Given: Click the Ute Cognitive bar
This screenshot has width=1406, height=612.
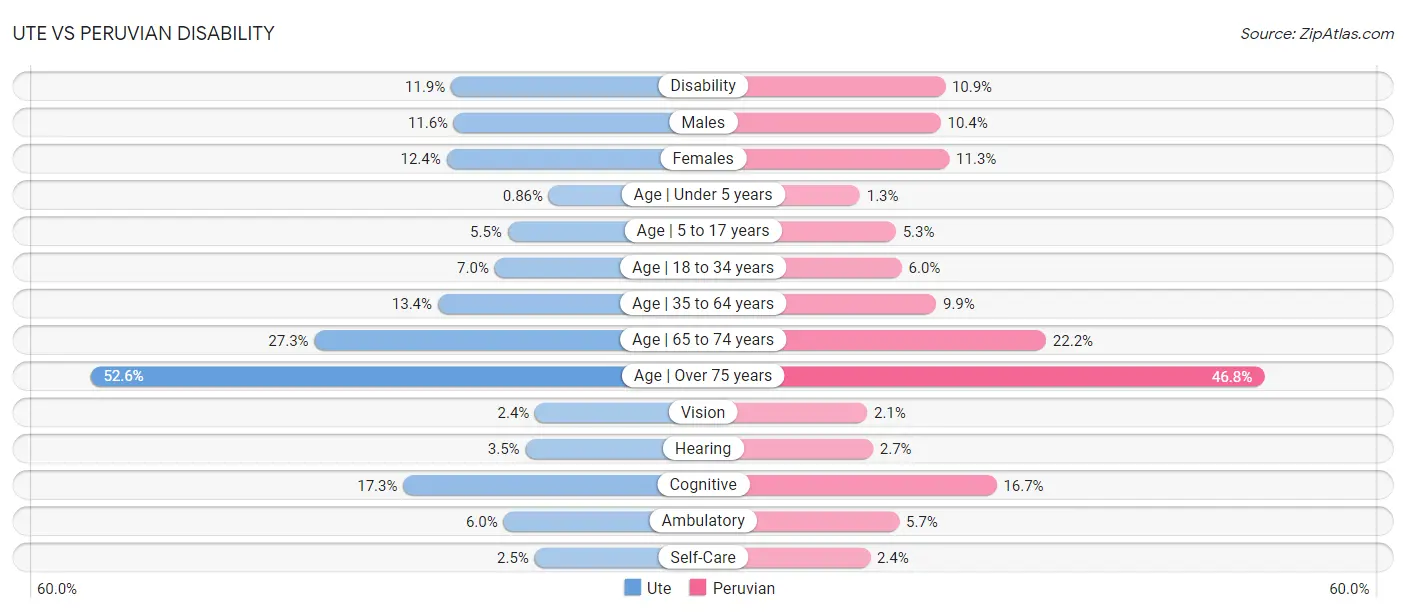Looking at the screenshot, I should pos(530,485).
